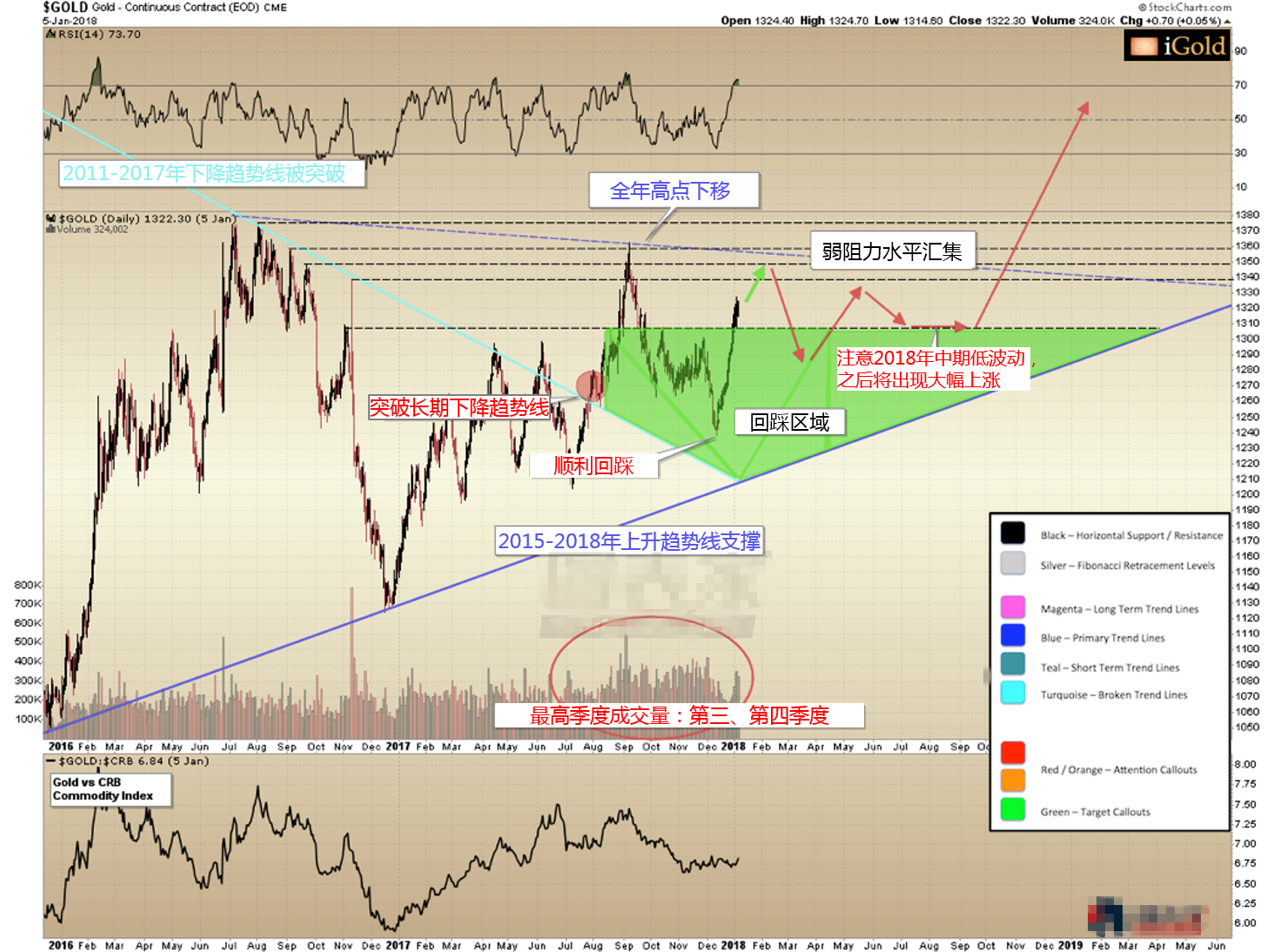Click the Fibonacci Retracement Levels legend entry

tap(1128, 566)
